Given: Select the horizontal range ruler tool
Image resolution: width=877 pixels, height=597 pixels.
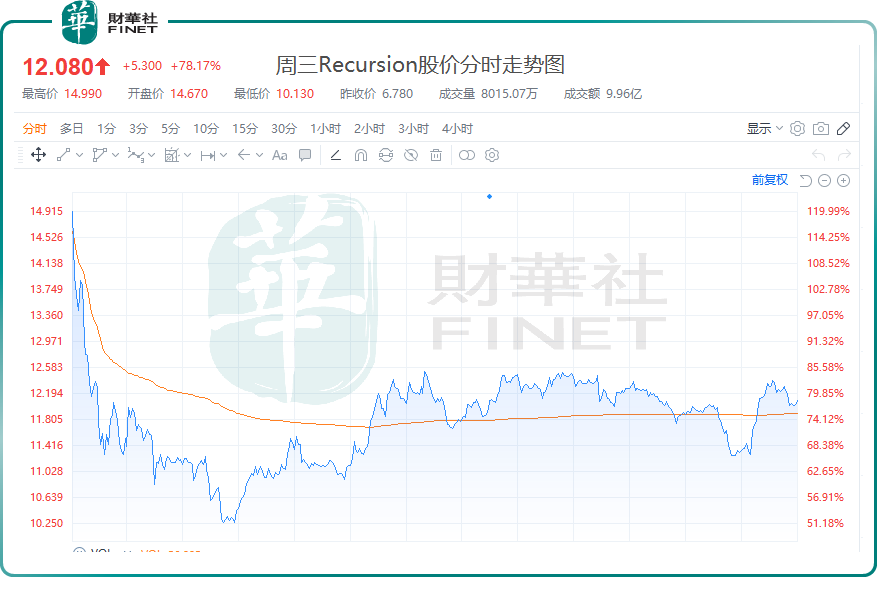Looking at the screenshot, I should pos(208,156).
